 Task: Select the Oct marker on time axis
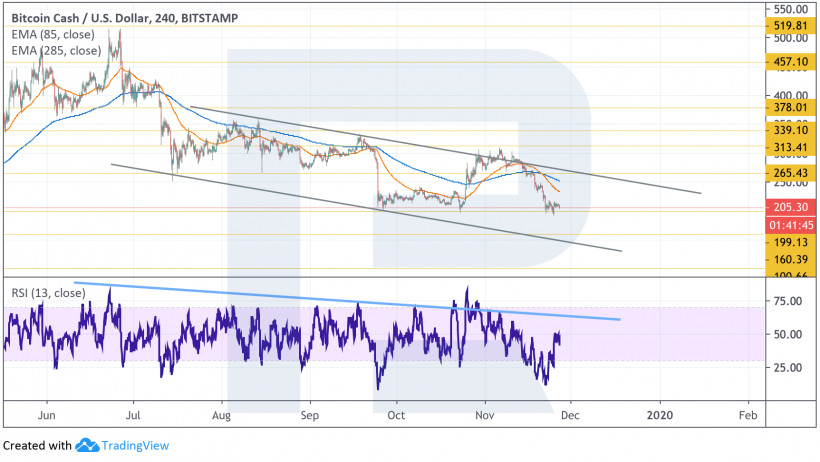point(396,412)
